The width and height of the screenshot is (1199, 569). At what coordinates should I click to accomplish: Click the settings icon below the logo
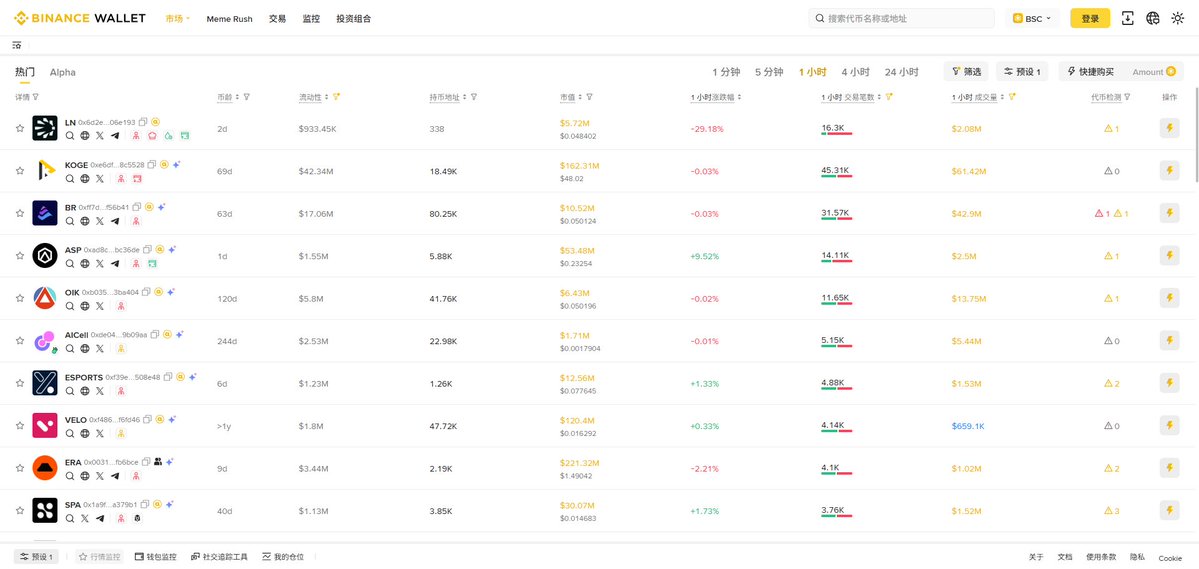17,45
